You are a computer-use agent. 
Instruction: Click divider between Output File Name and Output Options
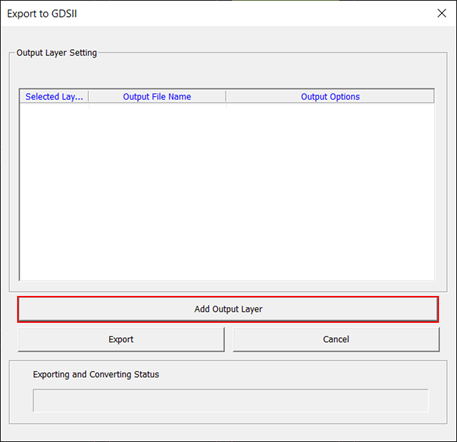click(226, 97)
